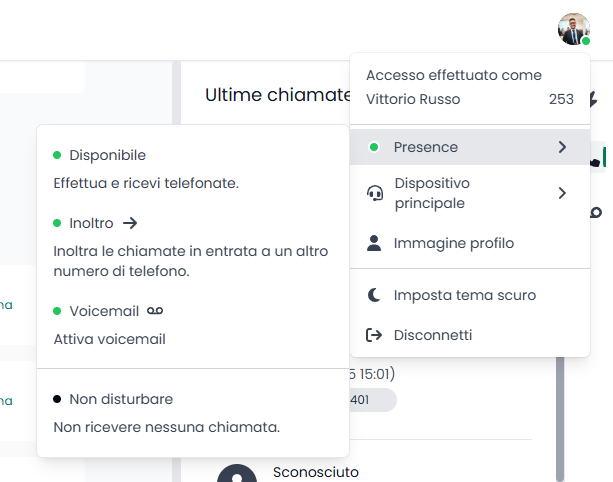
Task: Set presence status to Disponibile
Action: point(107,155)
